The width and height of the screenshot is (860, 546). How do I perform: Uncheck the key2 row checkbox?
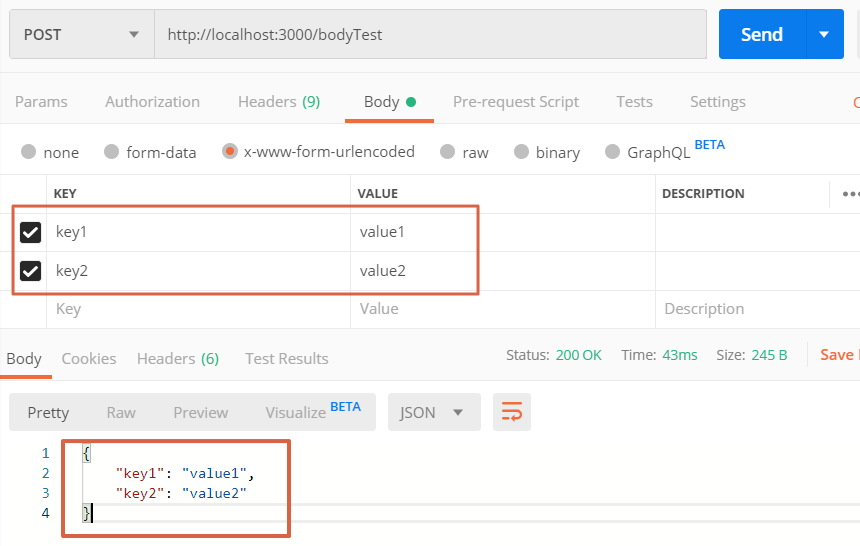click(30, 271)
